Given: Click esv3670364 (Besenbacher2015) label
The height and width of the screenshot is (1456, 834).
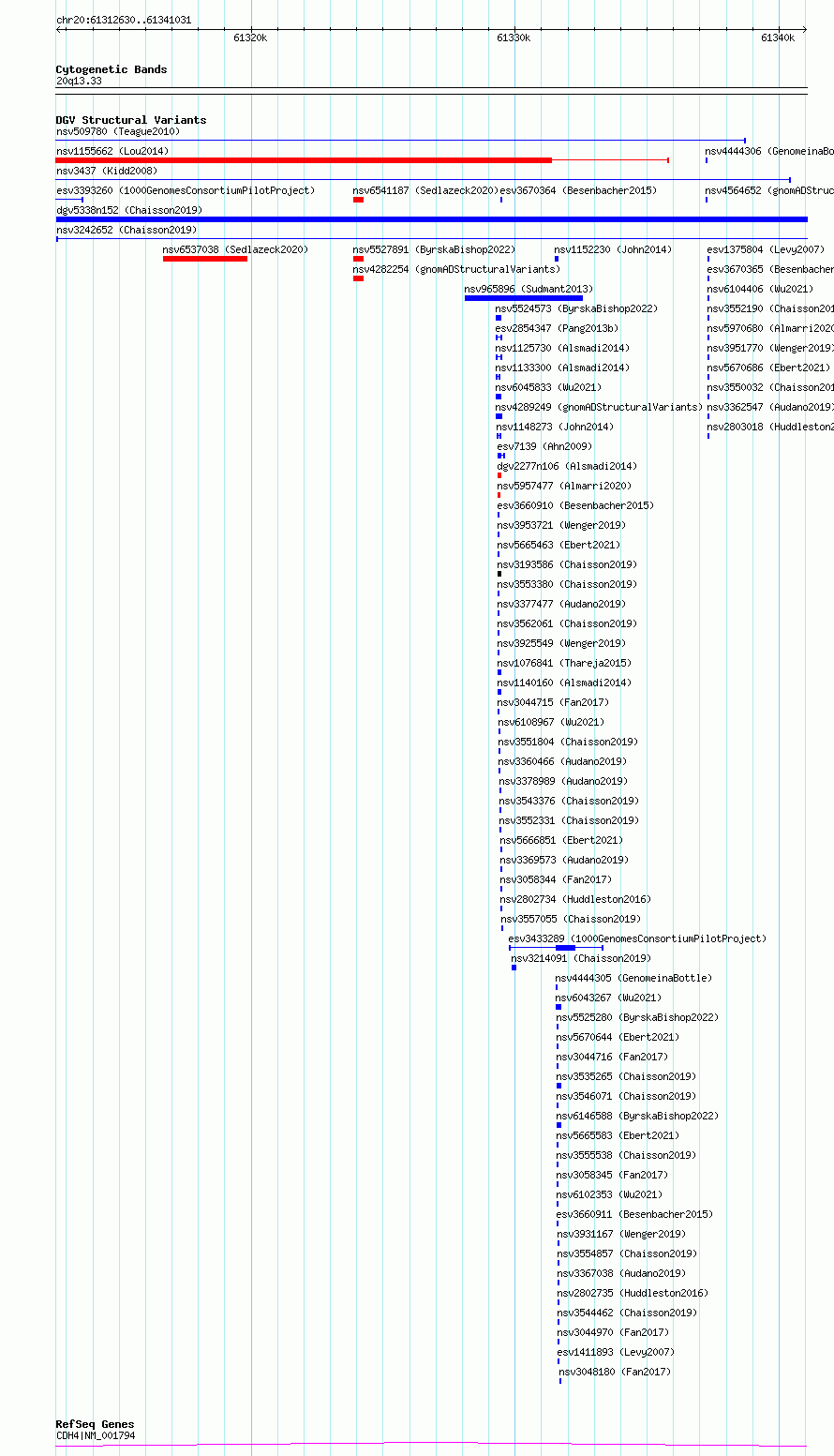Looking at the screenshot, I should [578, 190].
